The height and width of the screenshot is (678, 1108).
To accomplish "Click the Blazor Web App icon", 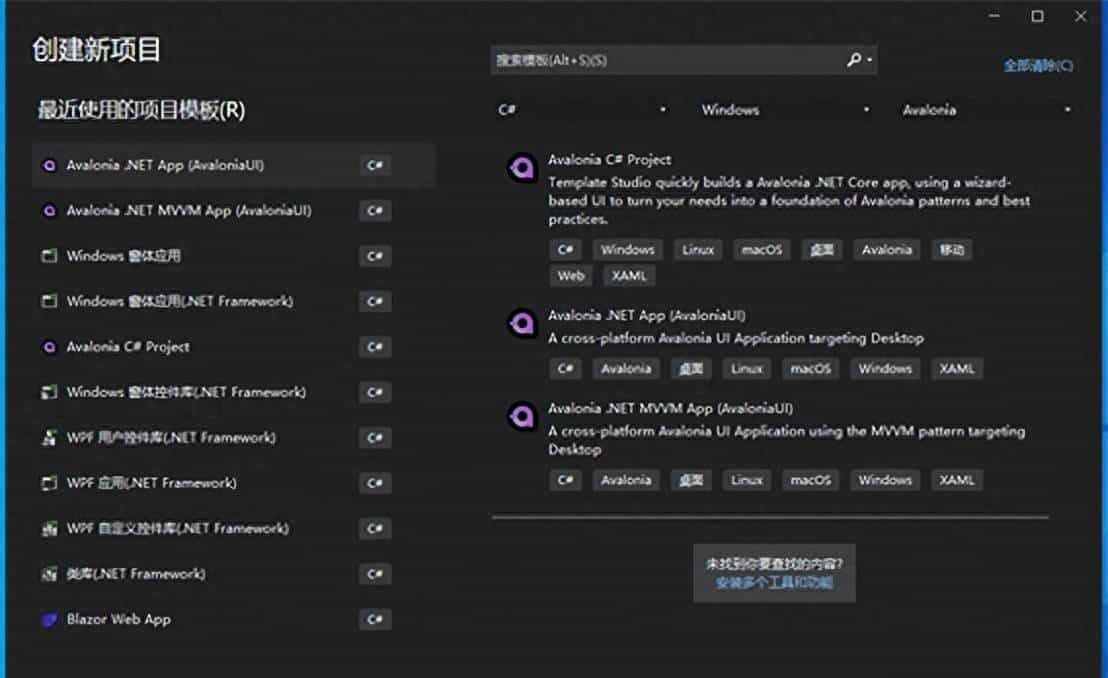I will 49,620.
